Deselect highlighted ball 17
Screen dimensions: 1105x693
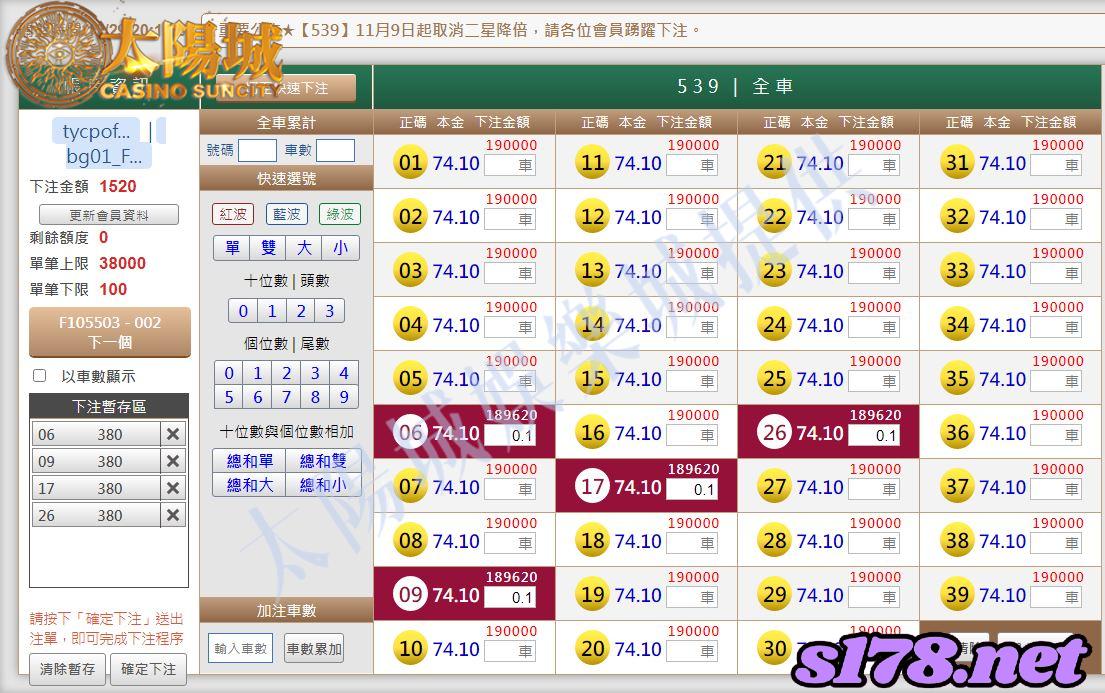coord(593,487)
